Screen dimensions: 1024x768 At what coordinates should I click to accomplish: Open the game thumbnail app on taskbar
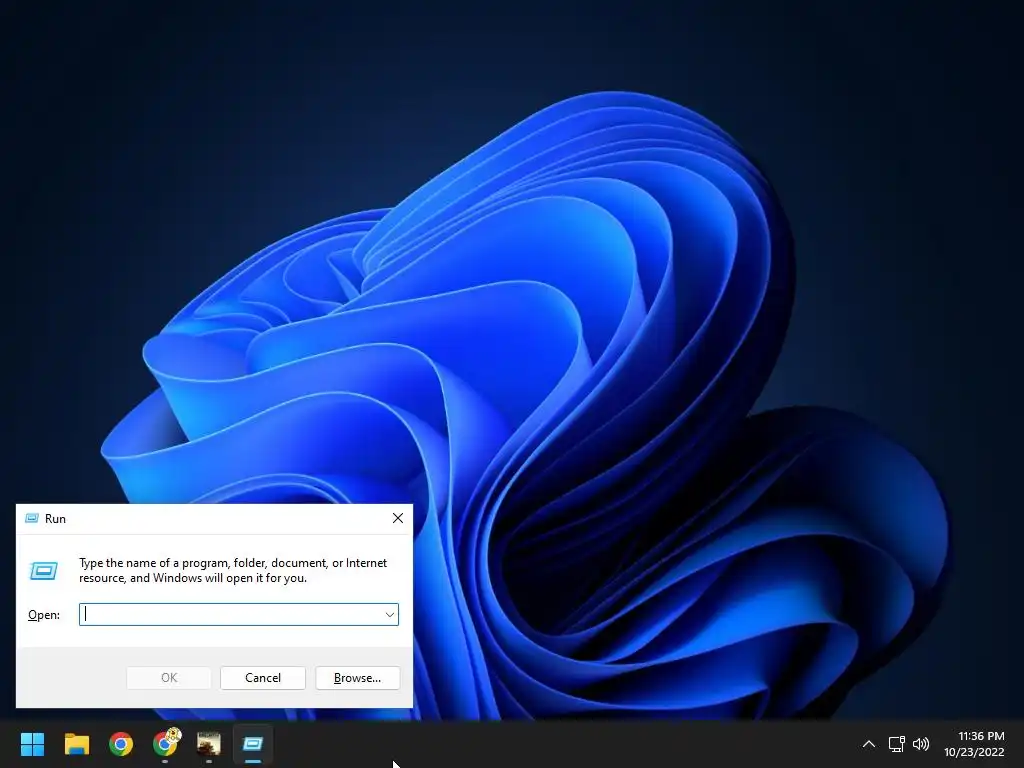click(209, 743)
